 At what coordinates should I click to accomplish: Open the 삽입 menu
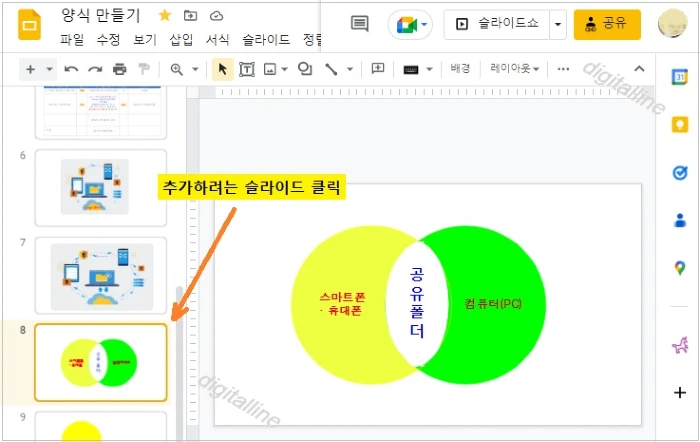(181, 40)
